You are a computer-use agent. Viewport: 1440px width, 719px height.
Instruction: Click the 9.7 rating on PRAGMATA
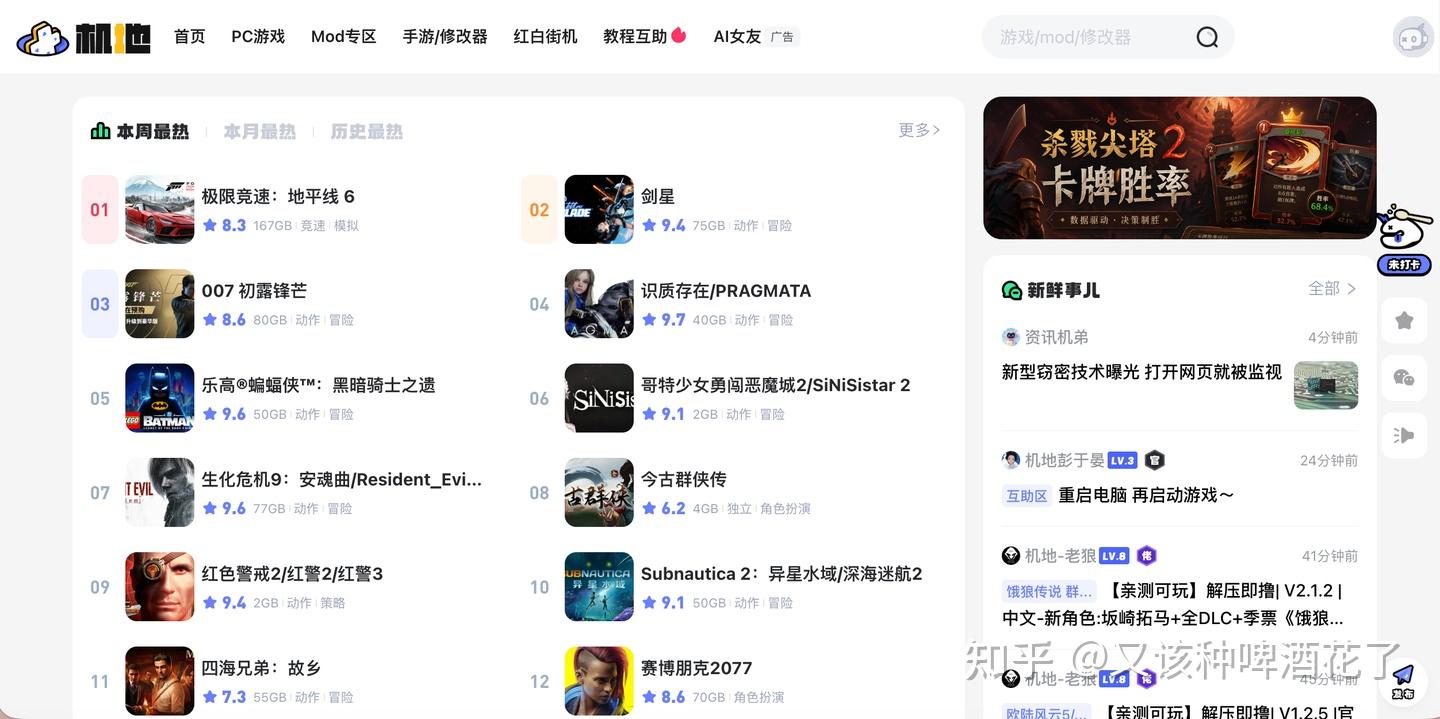coord(673,320)
